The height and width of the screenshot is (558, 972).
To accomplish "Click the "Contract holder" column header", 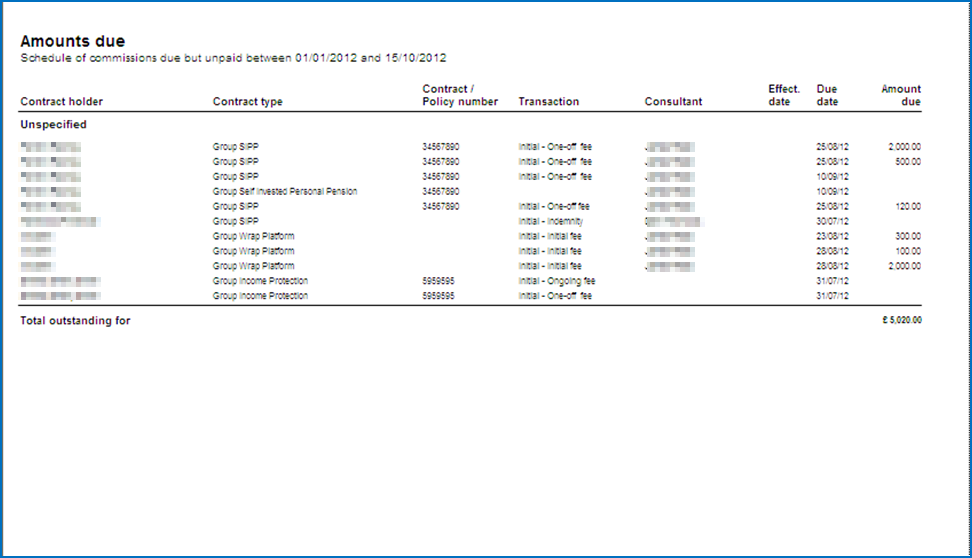I will [x=61, y=102].
